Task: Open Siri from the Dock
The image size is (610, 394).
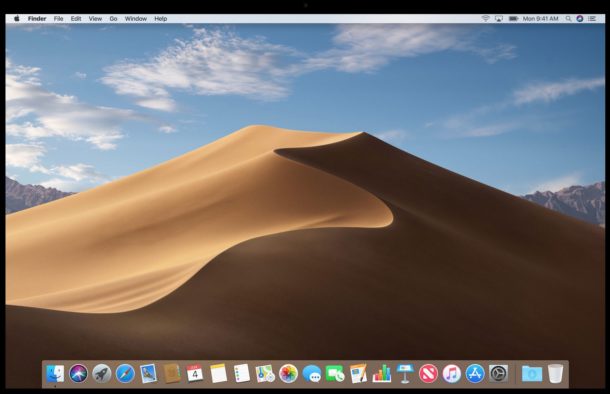Action: (x=78, y=373)
